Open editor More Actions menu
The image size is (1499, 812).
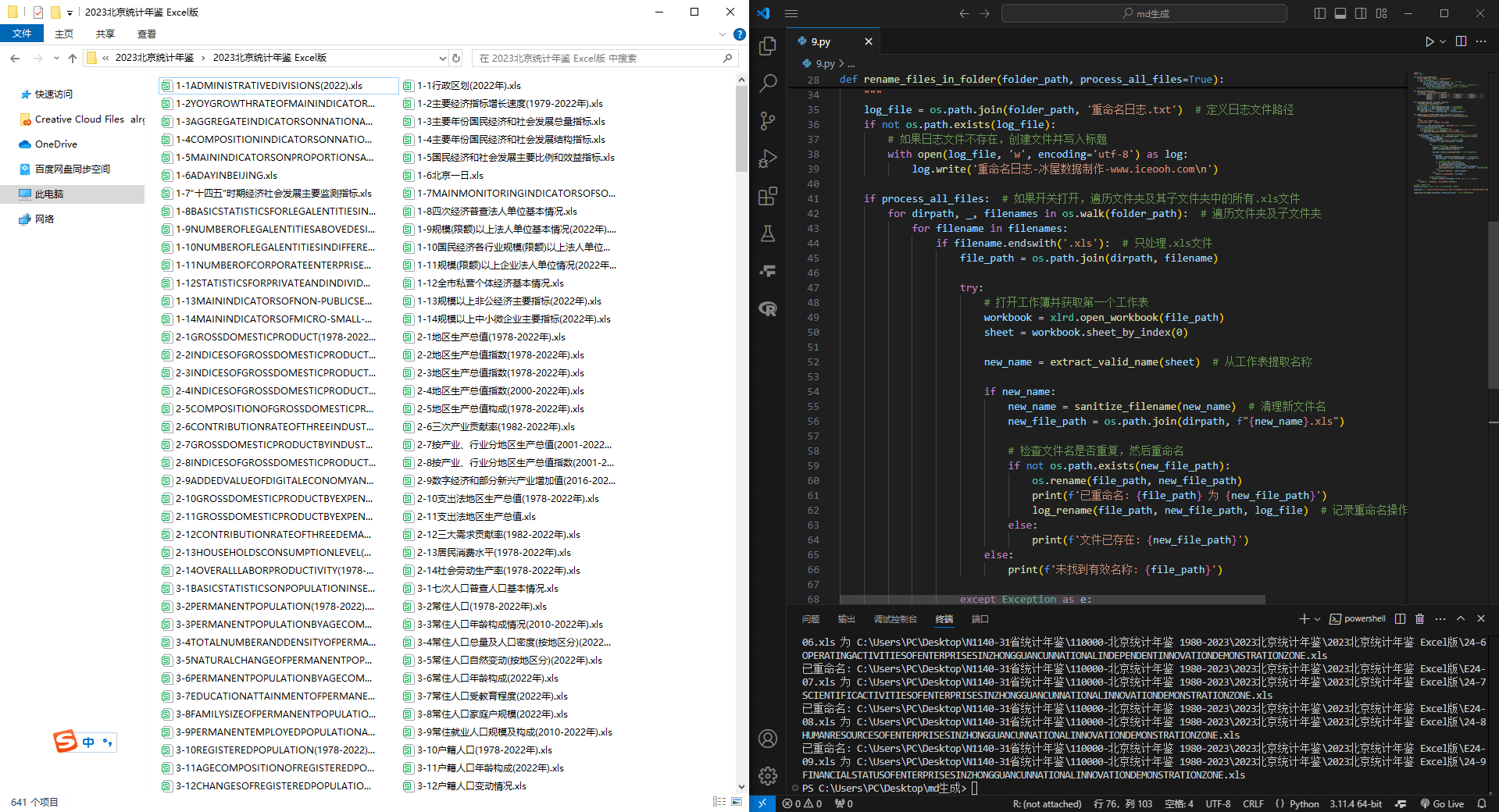(1481, 41)
